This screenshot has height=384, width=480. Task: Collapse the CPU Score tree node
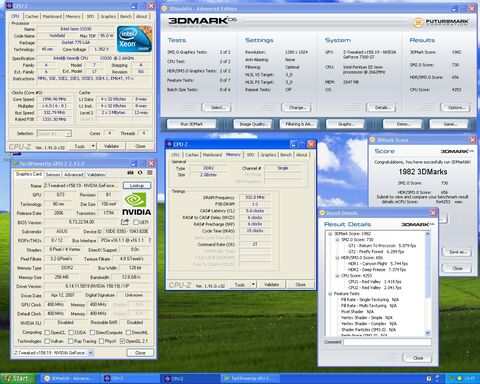pos(337,276)
